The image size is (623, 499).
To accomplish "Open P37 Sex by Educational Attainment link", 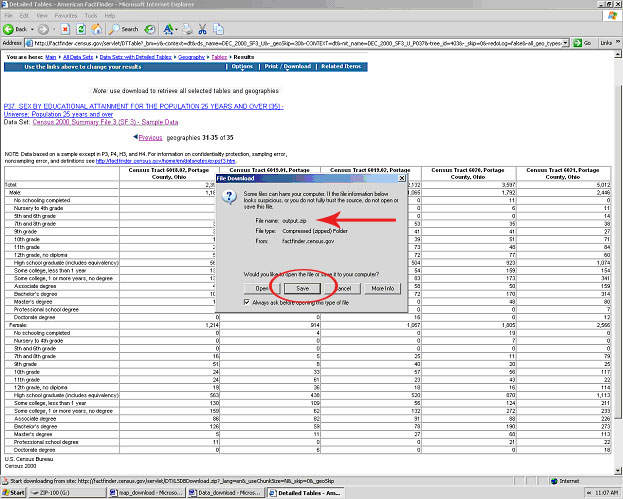I will (143, 110).
